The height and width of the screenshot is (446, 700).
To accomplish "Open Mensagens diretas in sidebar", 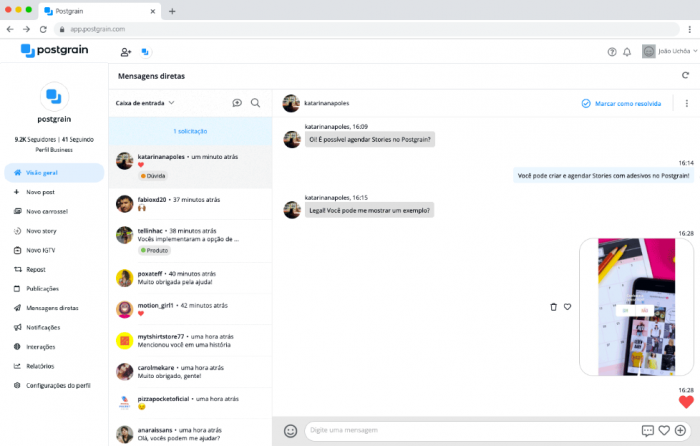I will point(46,308).
